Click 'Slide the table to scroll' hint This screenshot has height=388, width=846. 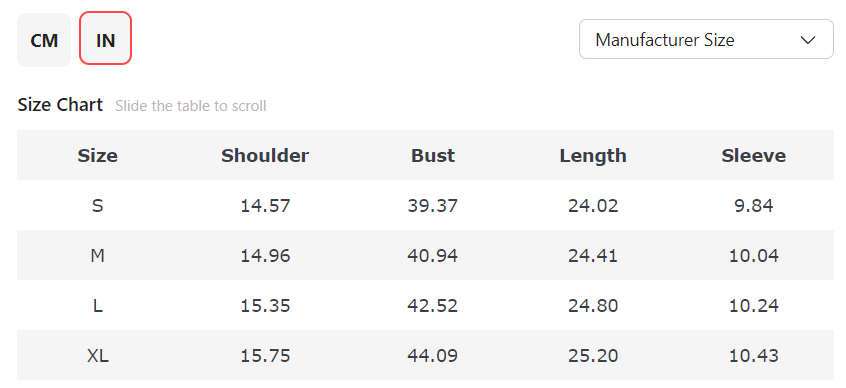click(190, 106)
